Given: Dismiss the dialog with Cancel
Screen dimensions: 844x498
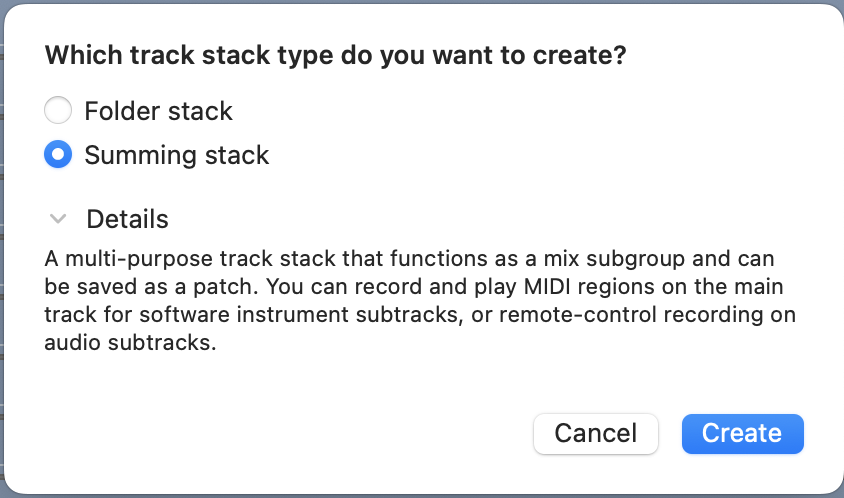Looking at the screenshot, I should (x=596, y=433).
